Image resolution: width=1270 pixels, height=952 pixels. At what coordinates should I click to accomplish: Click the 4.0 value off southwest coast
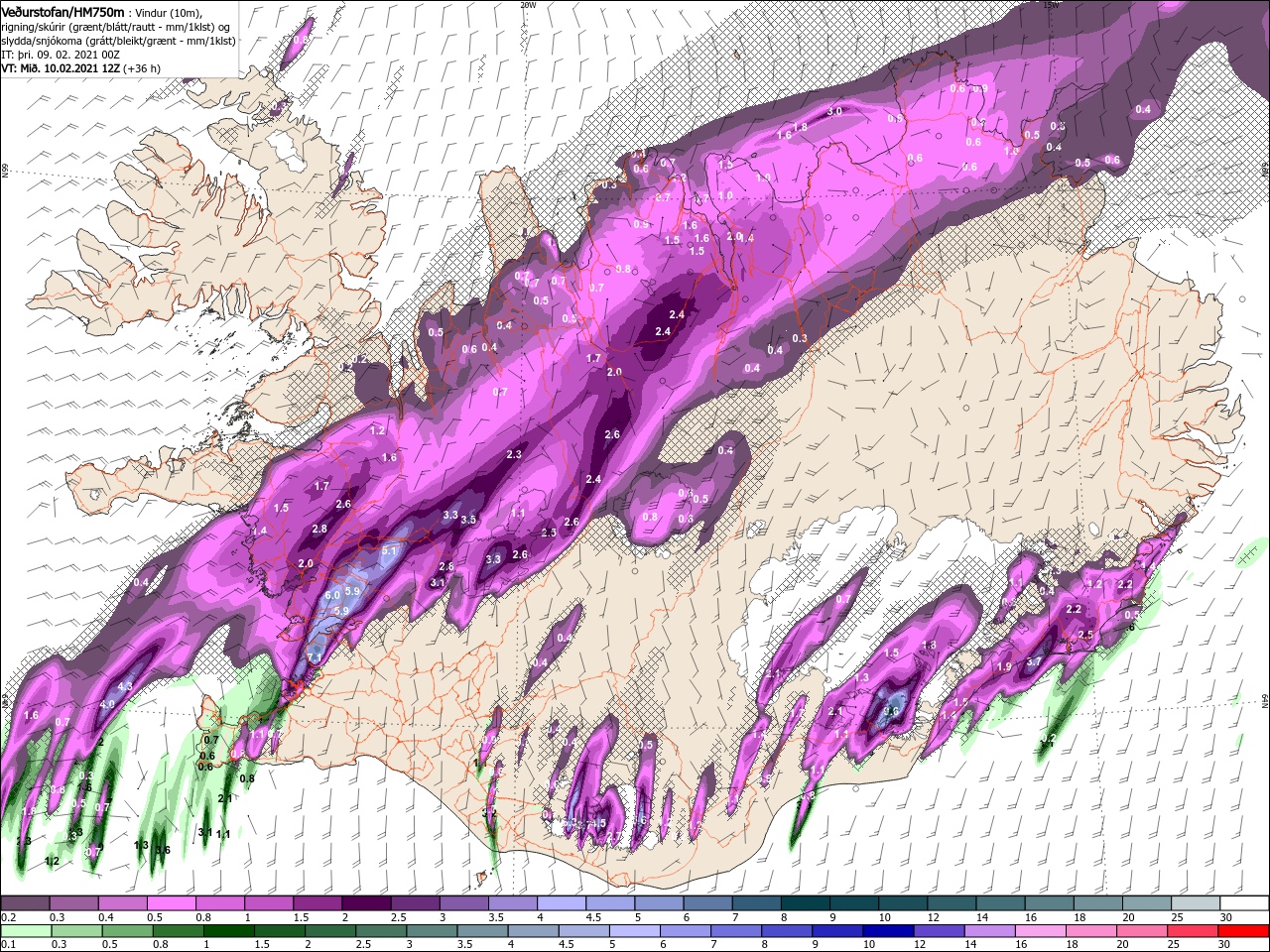pos(107,705)
